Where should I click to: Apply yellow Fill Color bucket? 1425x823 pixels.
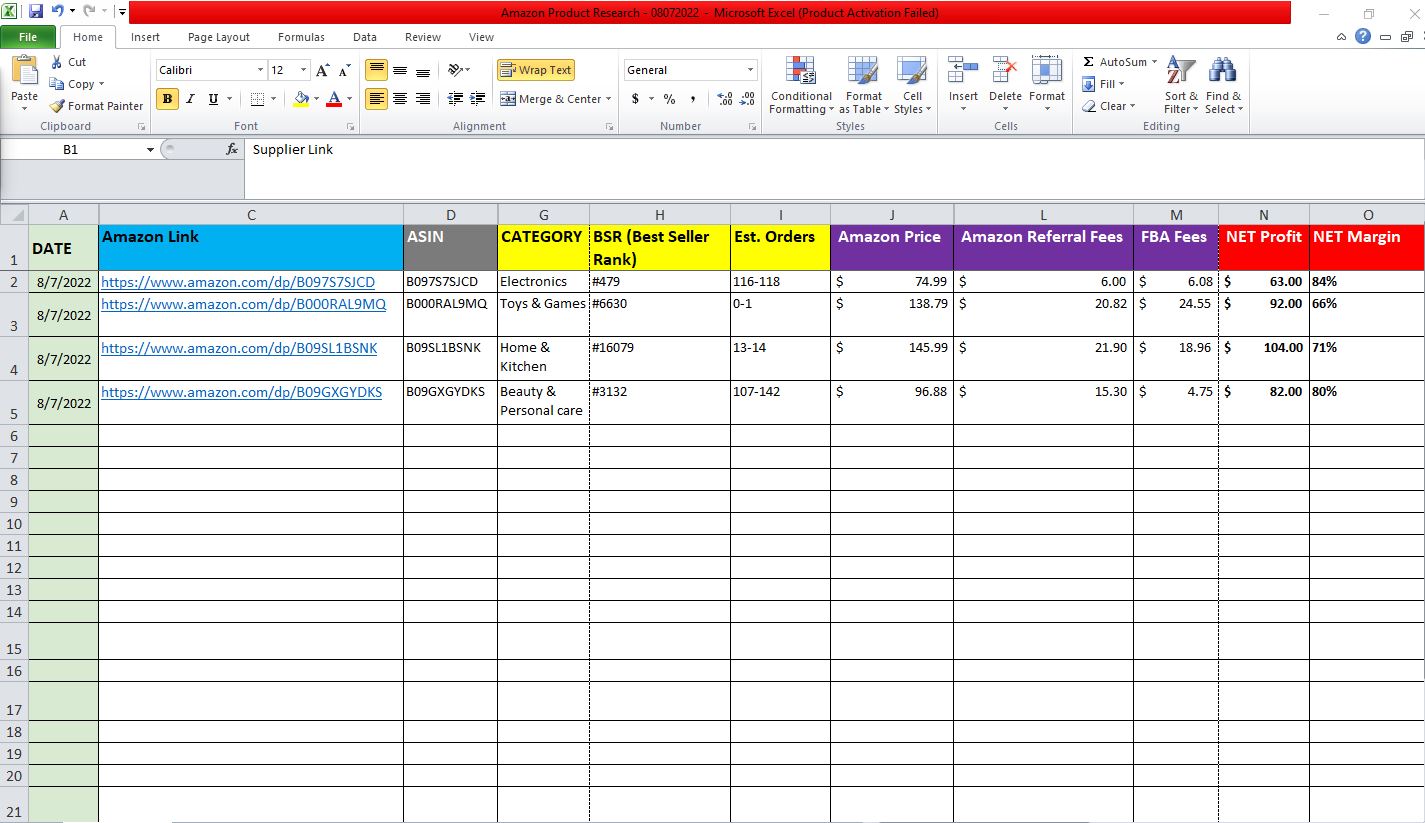[301, 99]
